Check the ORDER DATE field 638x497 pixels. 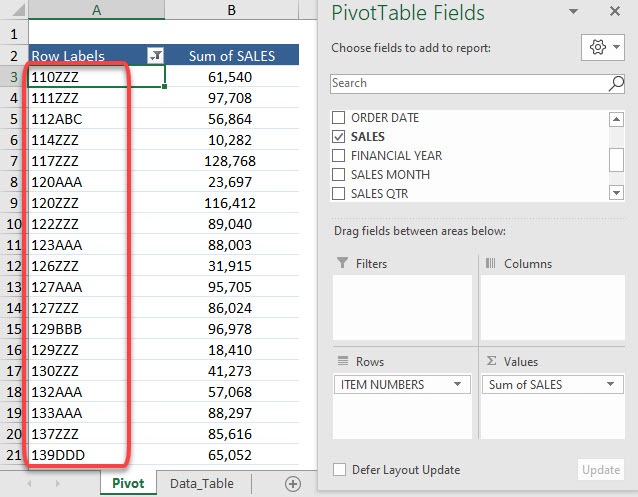[x=339, y=118]
